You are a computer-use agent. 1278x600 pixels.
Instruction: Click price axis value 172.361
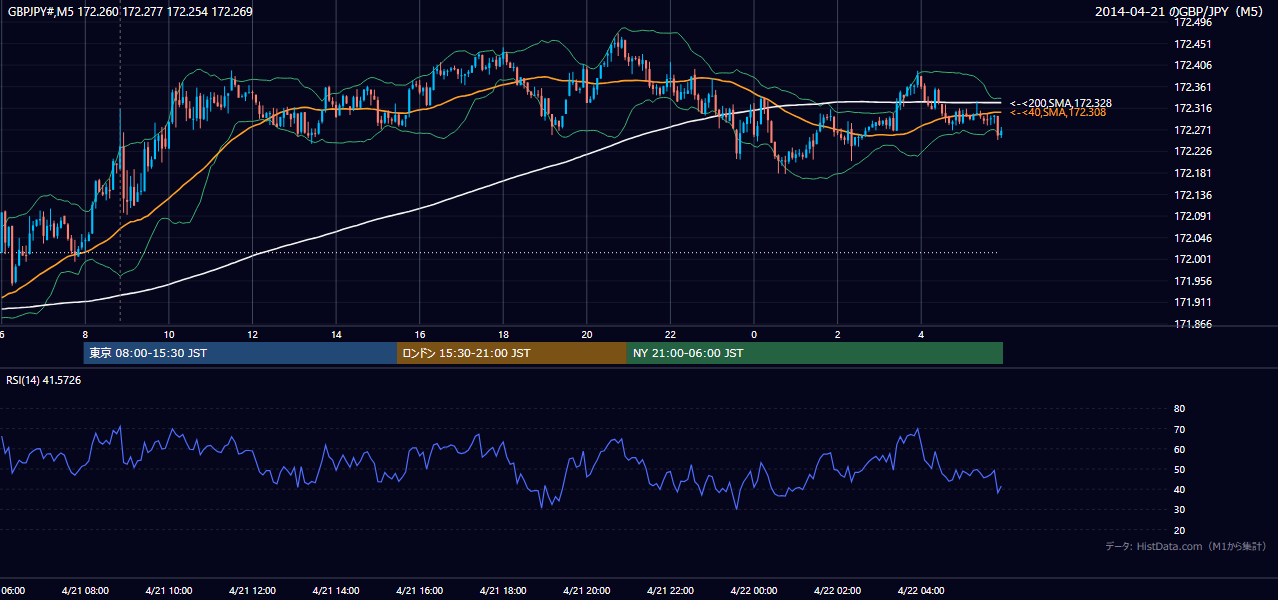click(x=1194, y=87)
